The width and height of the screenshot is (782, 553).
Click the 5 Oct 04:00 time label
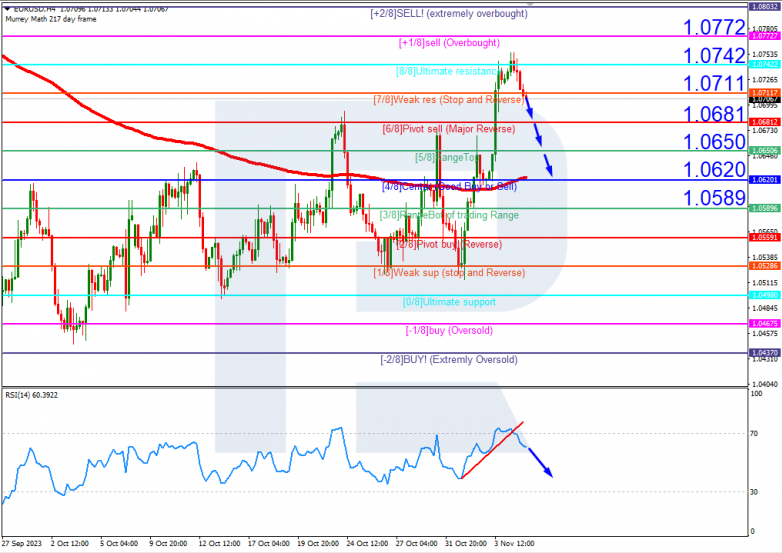point(119,544)
